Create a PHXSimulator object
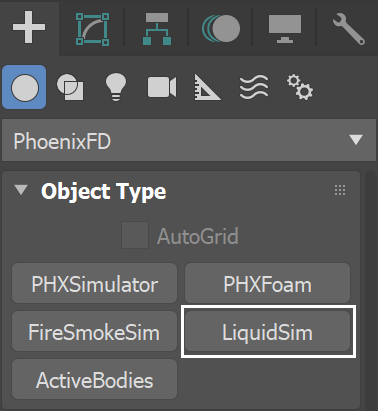This screenshot has height=411, width=378. click(94, 283)
